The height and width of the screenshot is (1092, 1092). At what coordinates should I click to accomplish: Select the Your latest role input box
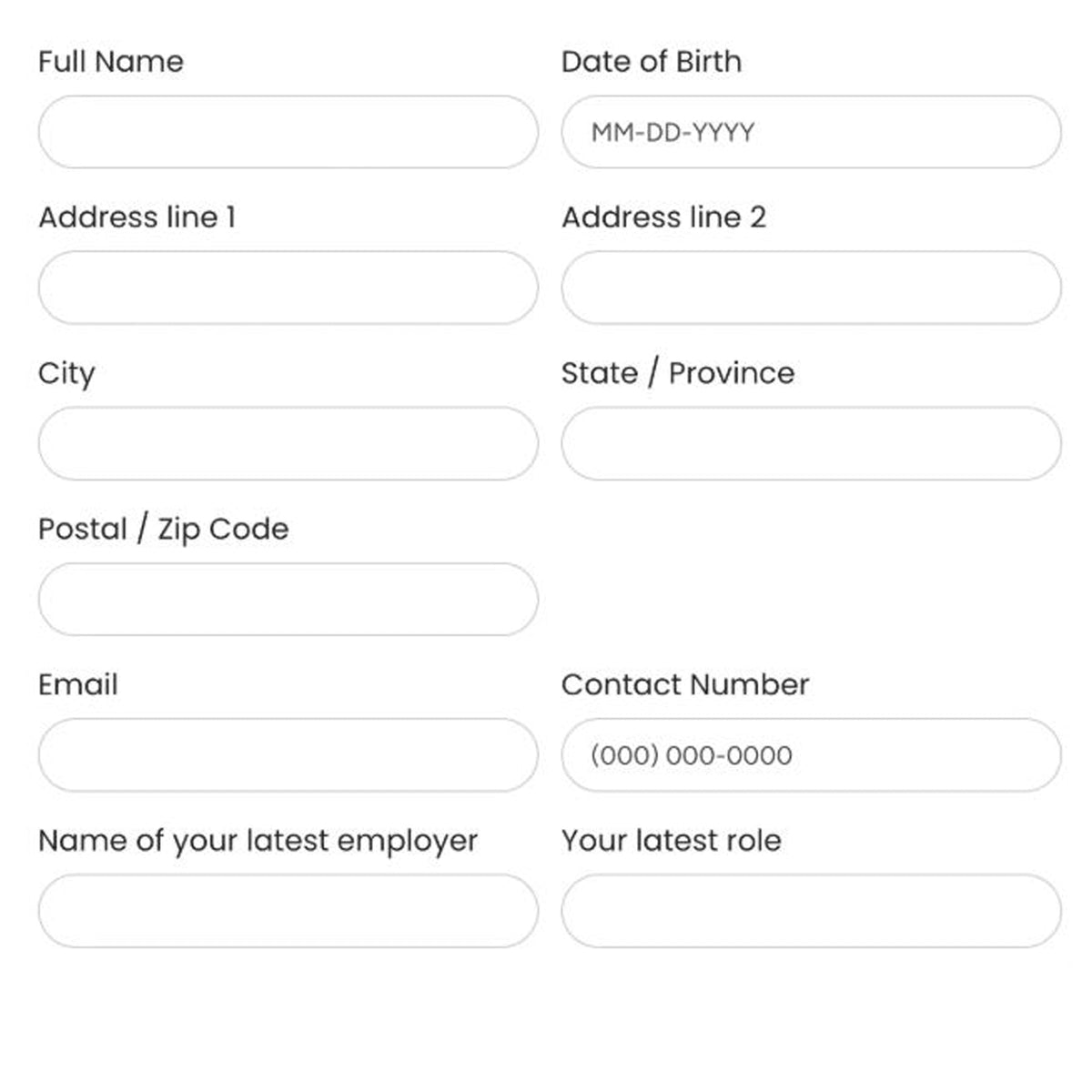pyautogui.click(x=811, y=911)
